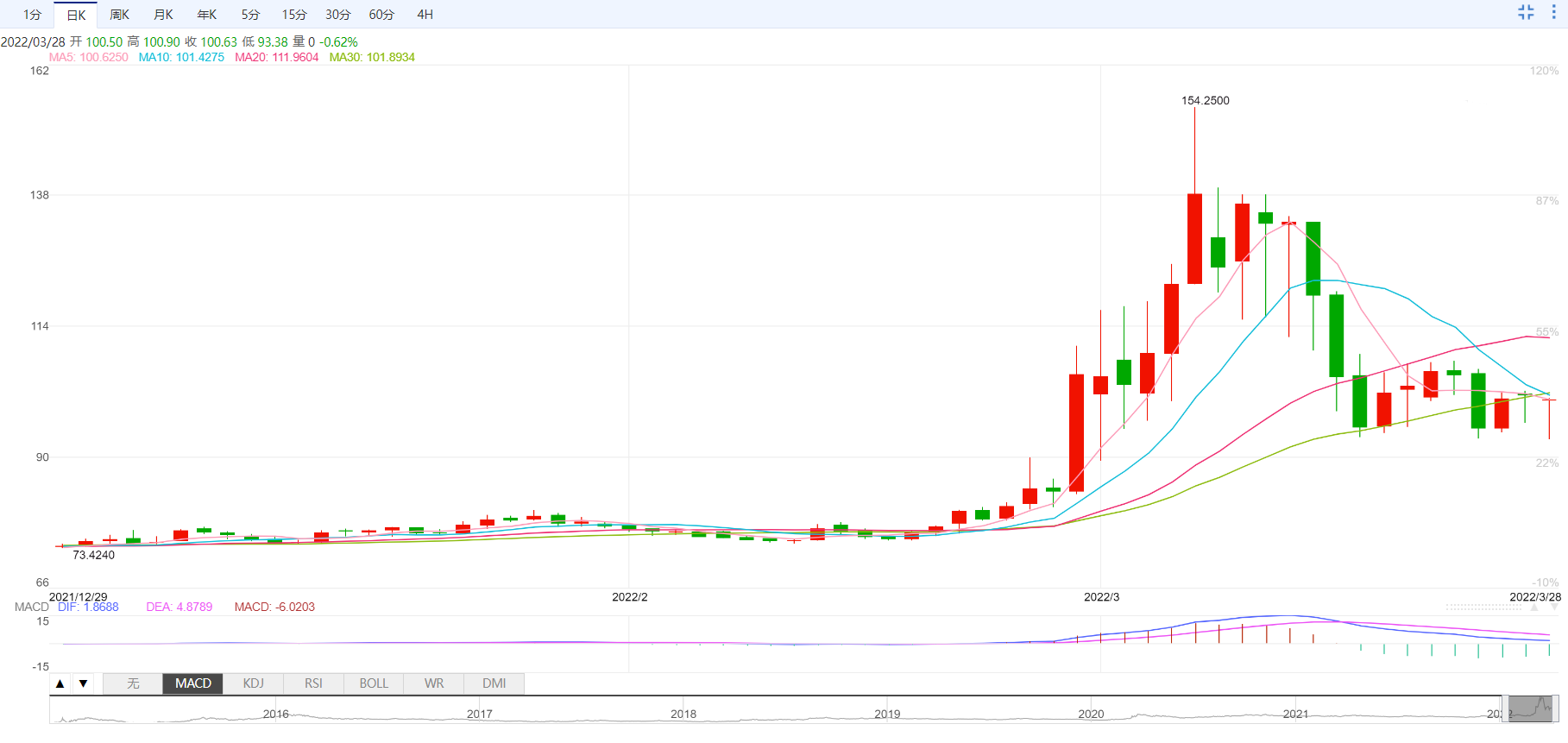Click the 2022/3 date axis label
The width and height of the screenshot is (1568, 743).
tap(1102, 596)
